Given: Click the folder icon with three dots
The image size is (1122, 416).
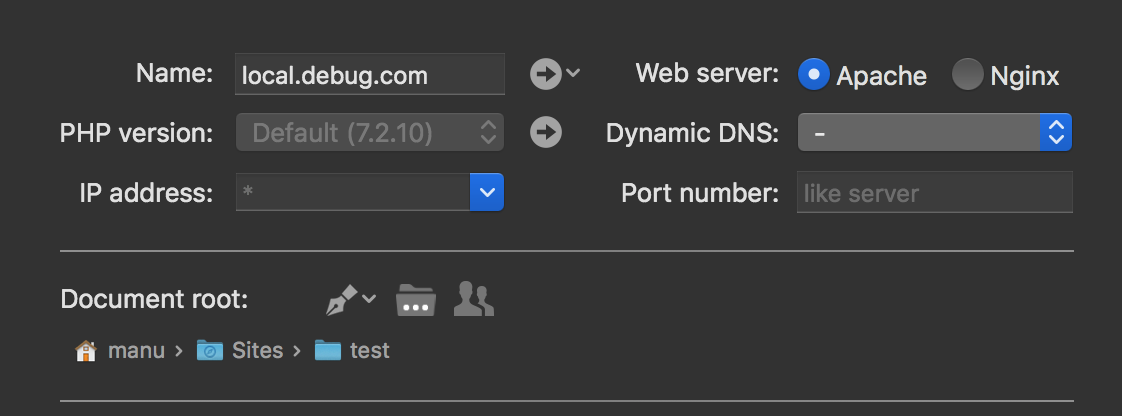Looking at the screenshot, I should pos(416,299).
